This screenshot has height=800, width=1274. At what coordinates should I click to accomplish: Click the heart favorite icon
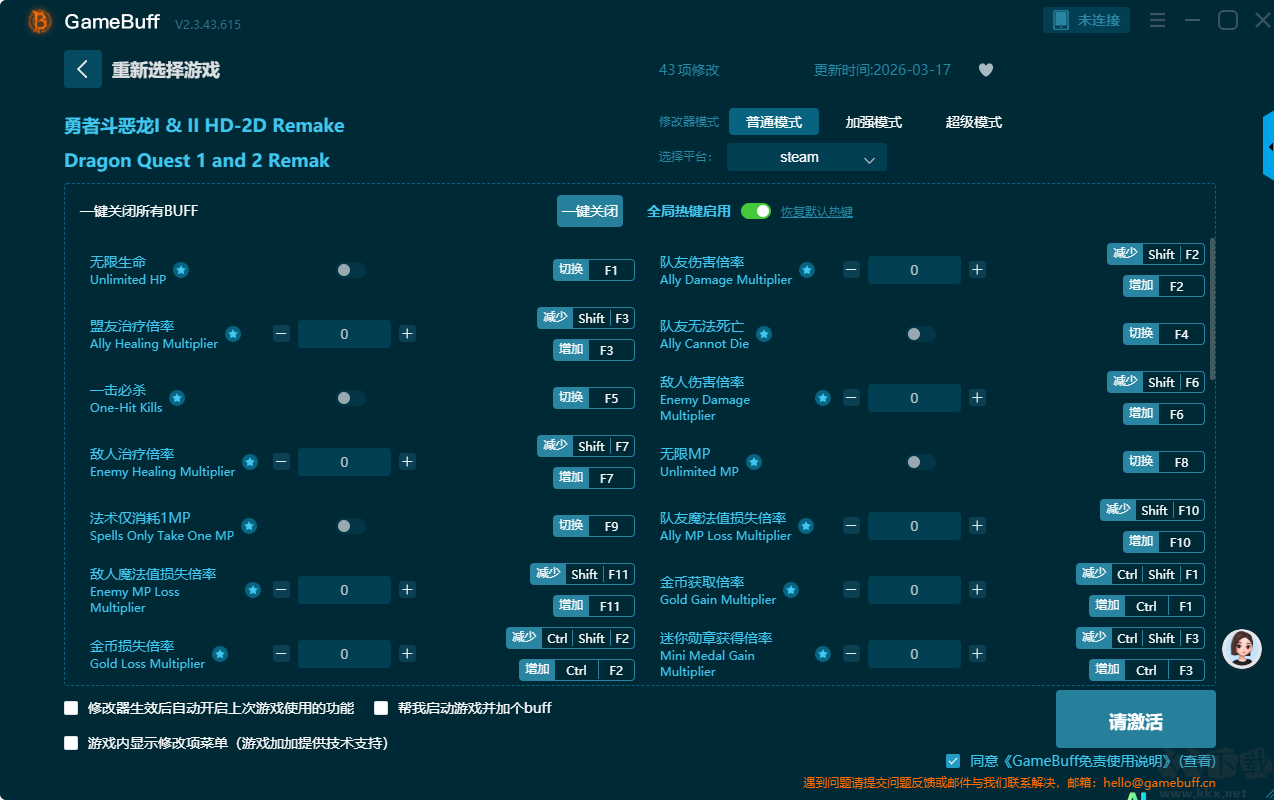pos(986,70)
